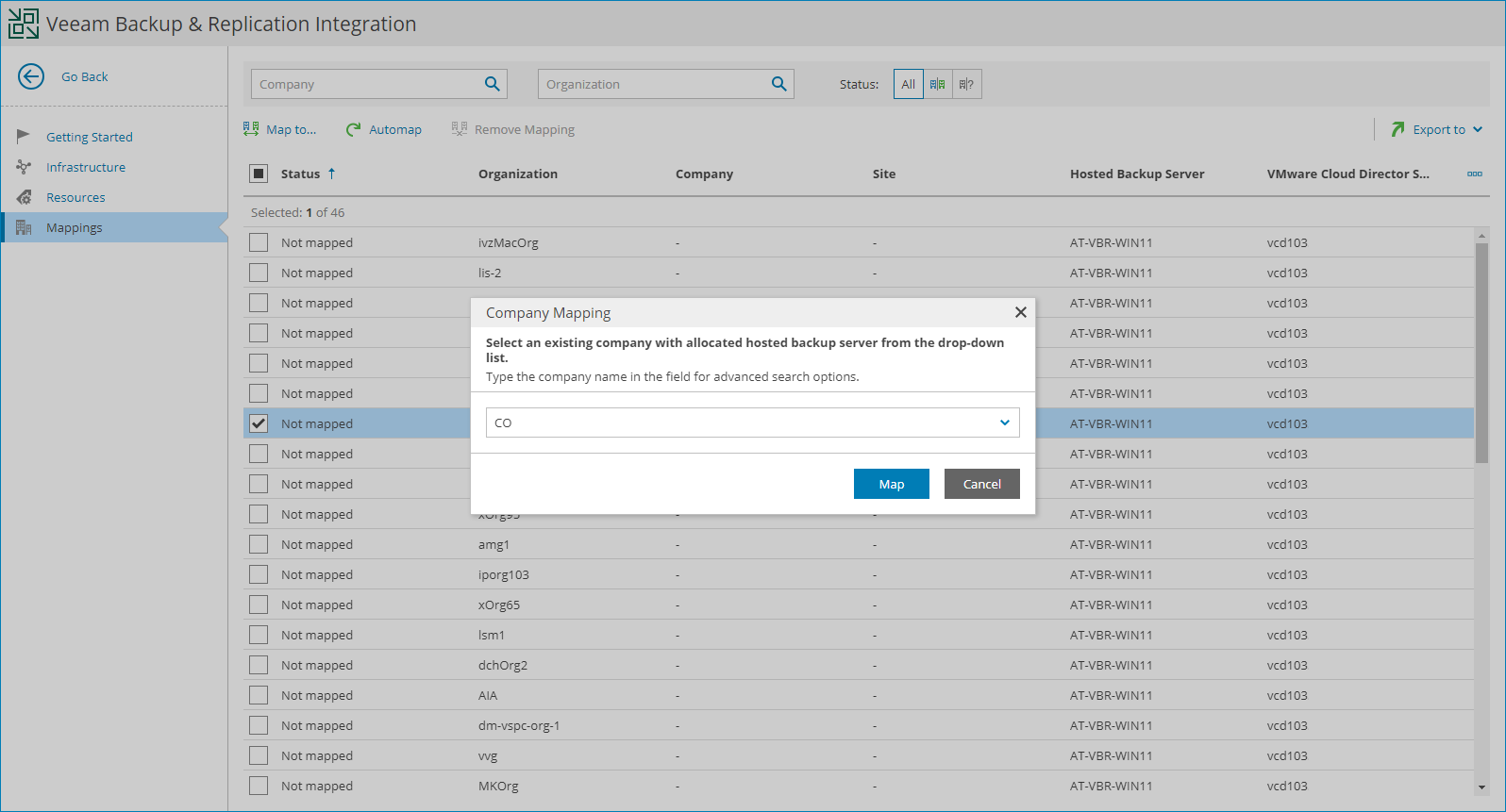1506x812 pixels.
Task: Filter by mapped status icon
Action: coord(938,84)
